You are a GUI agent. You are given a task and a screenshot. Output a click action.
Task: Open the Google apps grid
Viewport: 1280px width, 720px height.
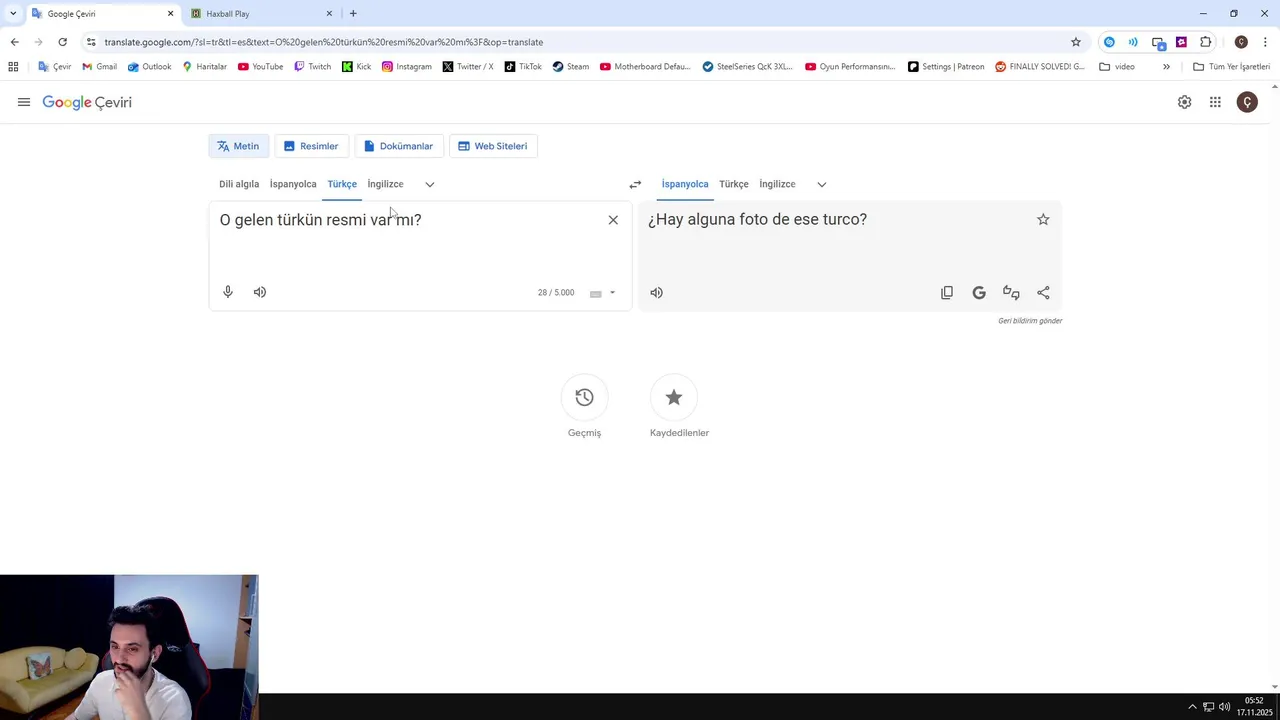pyautogui.click(x=1215, y=102)
